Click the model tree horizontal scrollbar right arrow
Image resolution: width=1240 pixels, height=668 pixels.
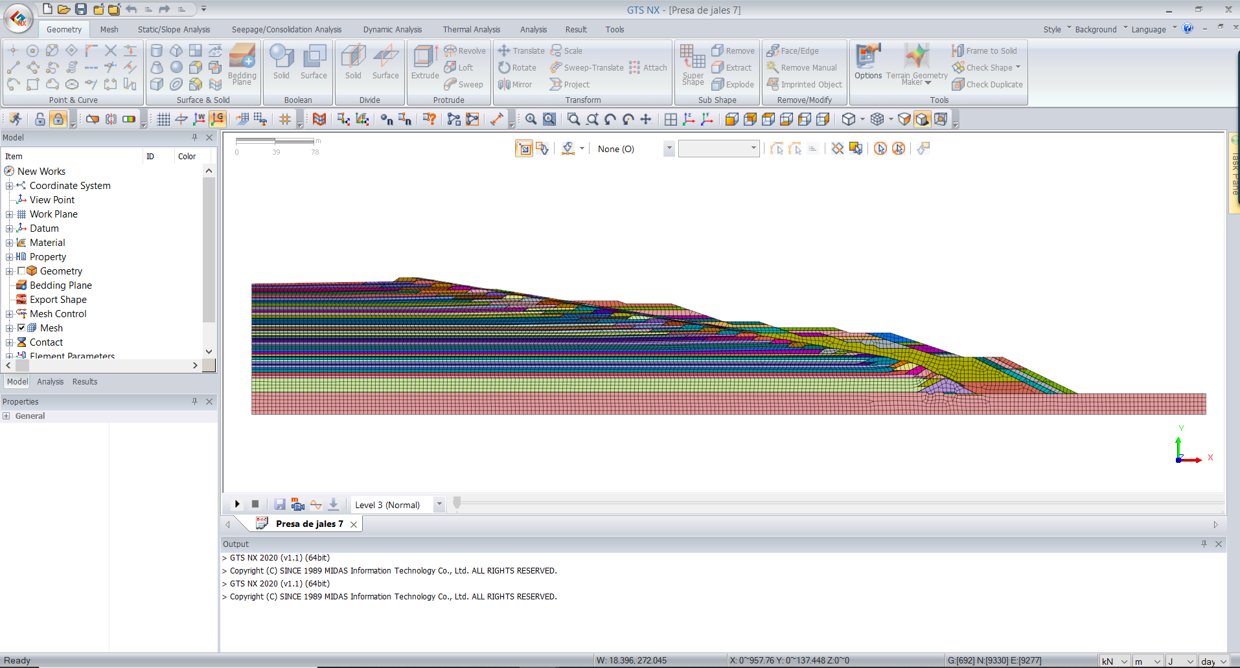point(195,366)
